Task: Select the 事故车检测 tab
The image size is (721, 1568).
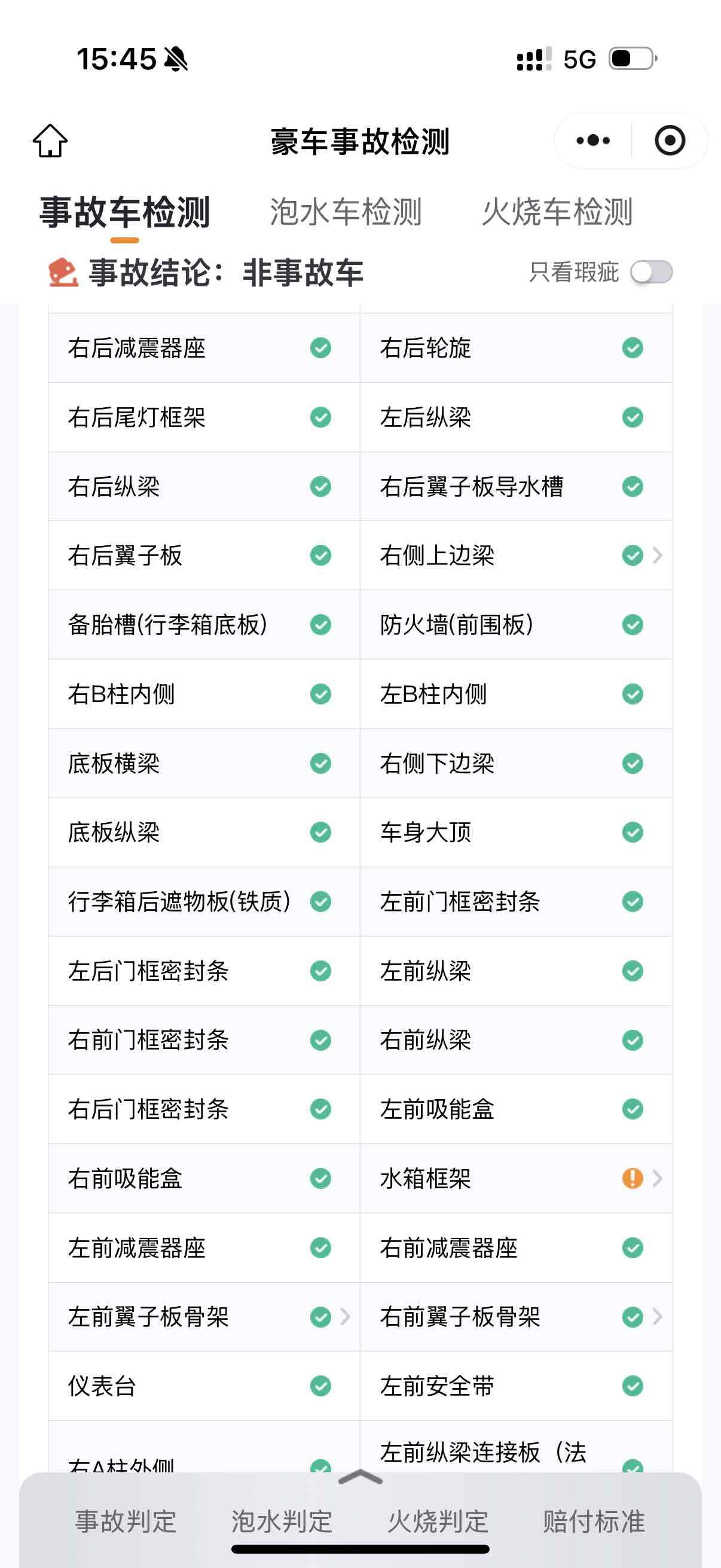Action: (x=125, y=212)
